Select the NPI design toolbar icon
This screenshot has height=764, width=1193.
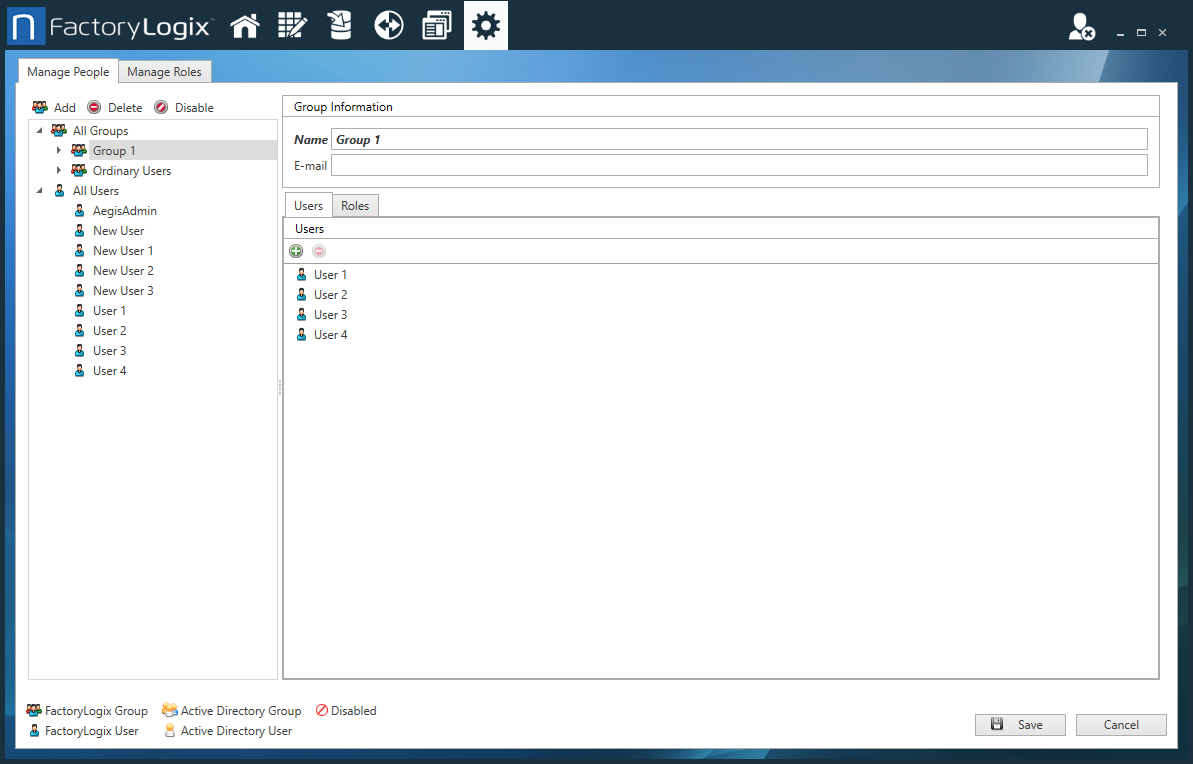pyautogui.click(x=292, y=25)
